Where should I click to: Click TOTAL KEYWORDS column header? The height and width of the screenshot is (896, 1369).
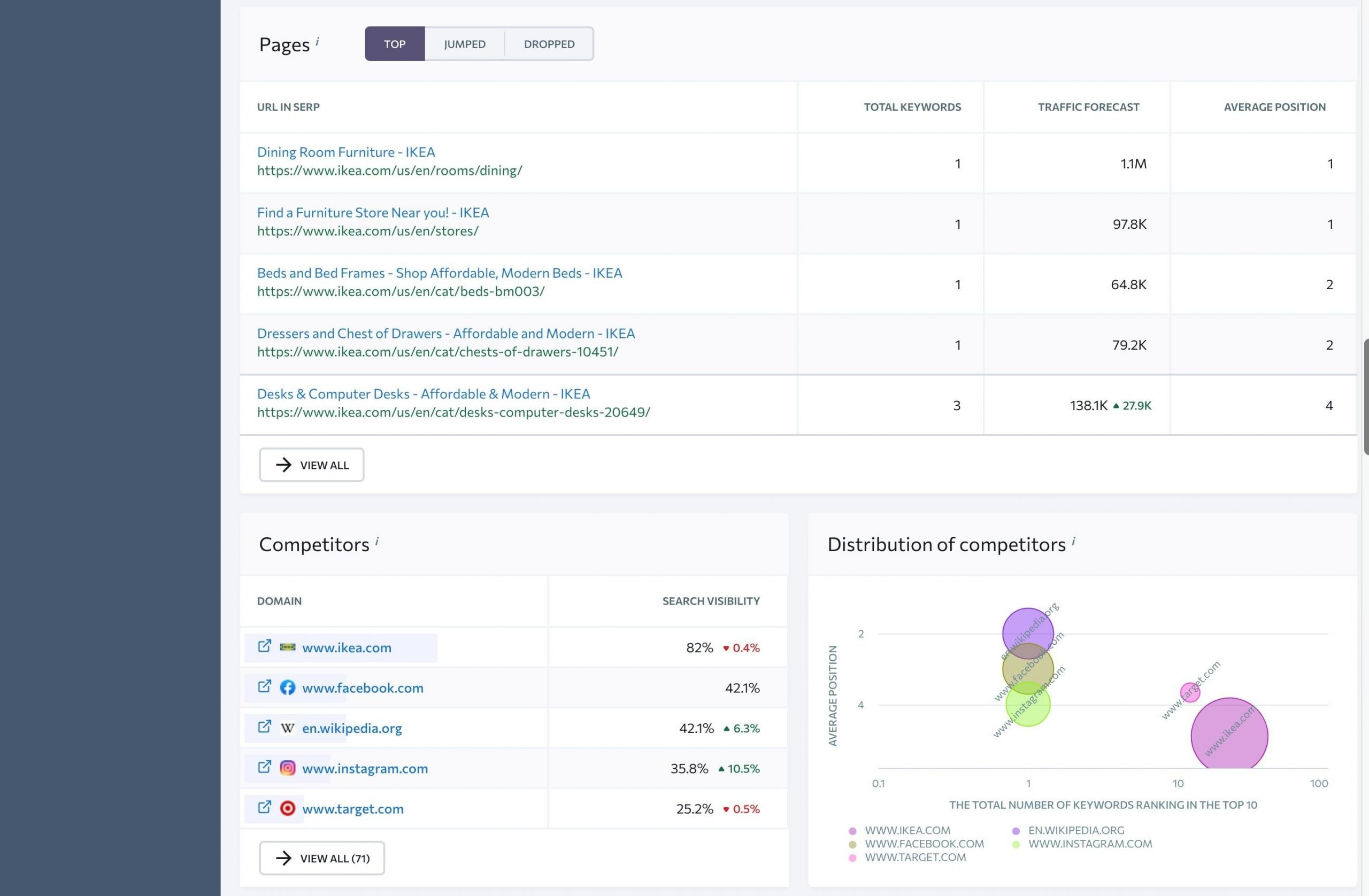(912, 107)
